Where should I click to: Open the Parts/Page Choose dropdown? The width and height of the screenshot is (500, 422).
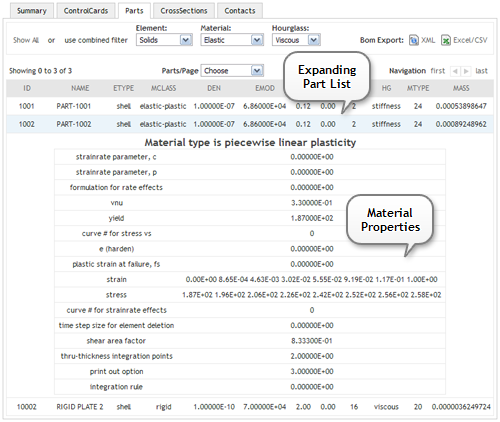pos(232,71)
